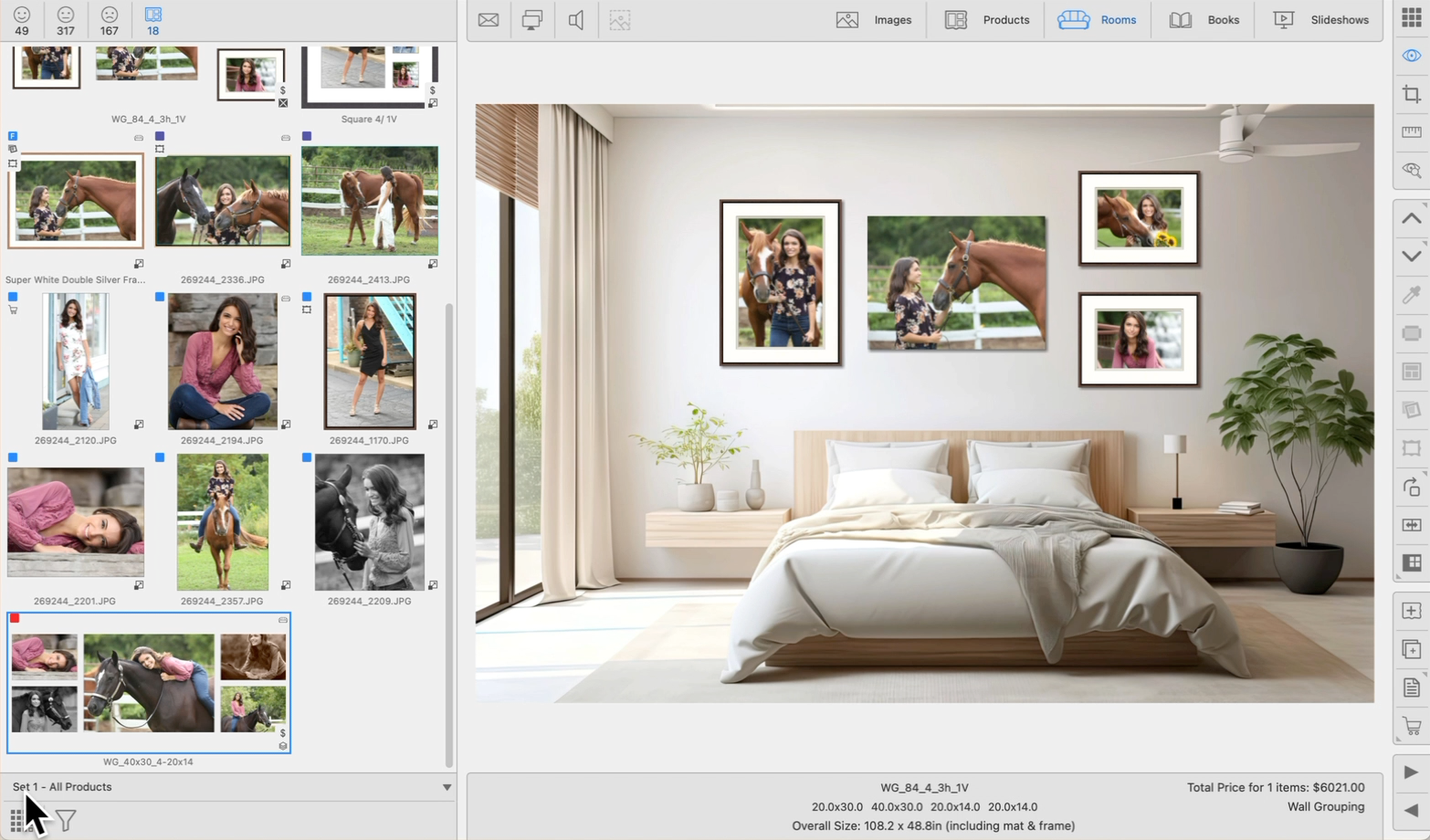Click the rotate icon in right toolbar
The image size is (1430, 840).
pos(1411,487)
